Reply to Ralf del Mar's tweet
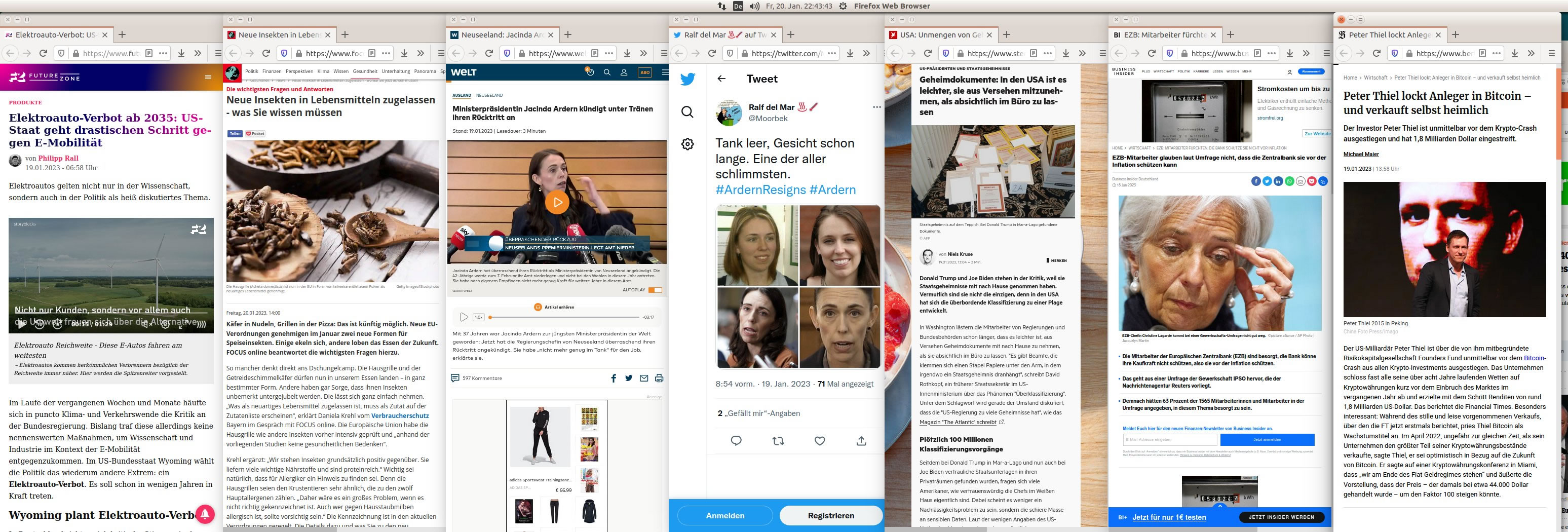1568x532 pixels. point(736,441)
